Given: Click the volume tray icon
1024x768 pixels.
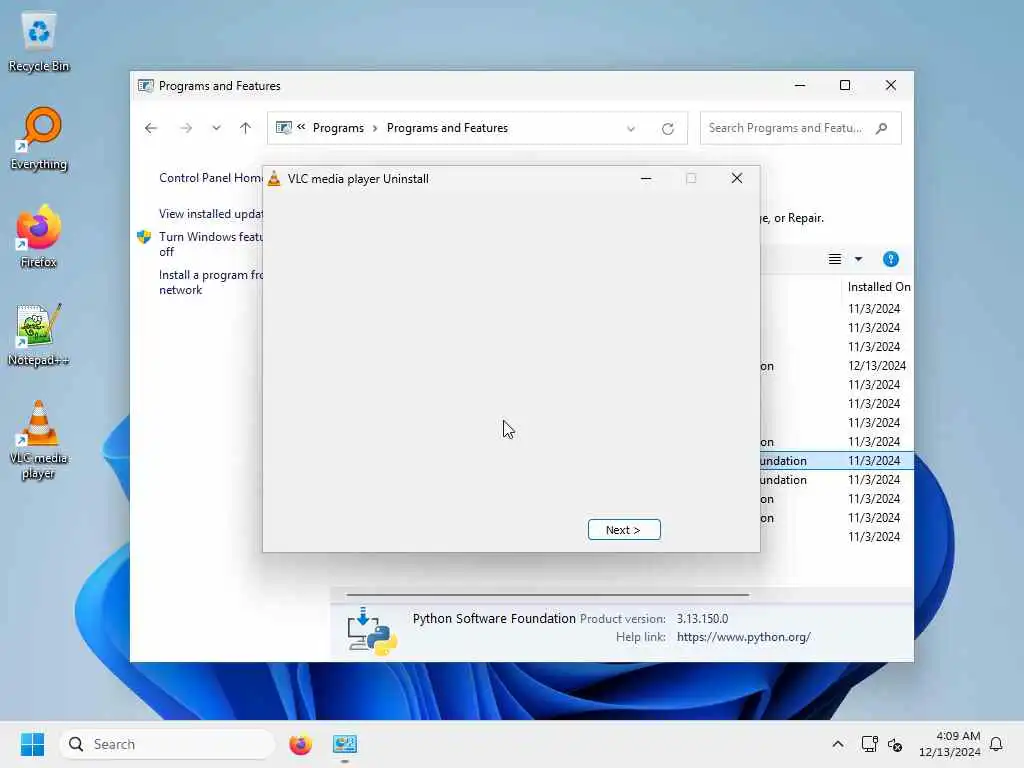Looking at the screenshot, I should point(895,744).
